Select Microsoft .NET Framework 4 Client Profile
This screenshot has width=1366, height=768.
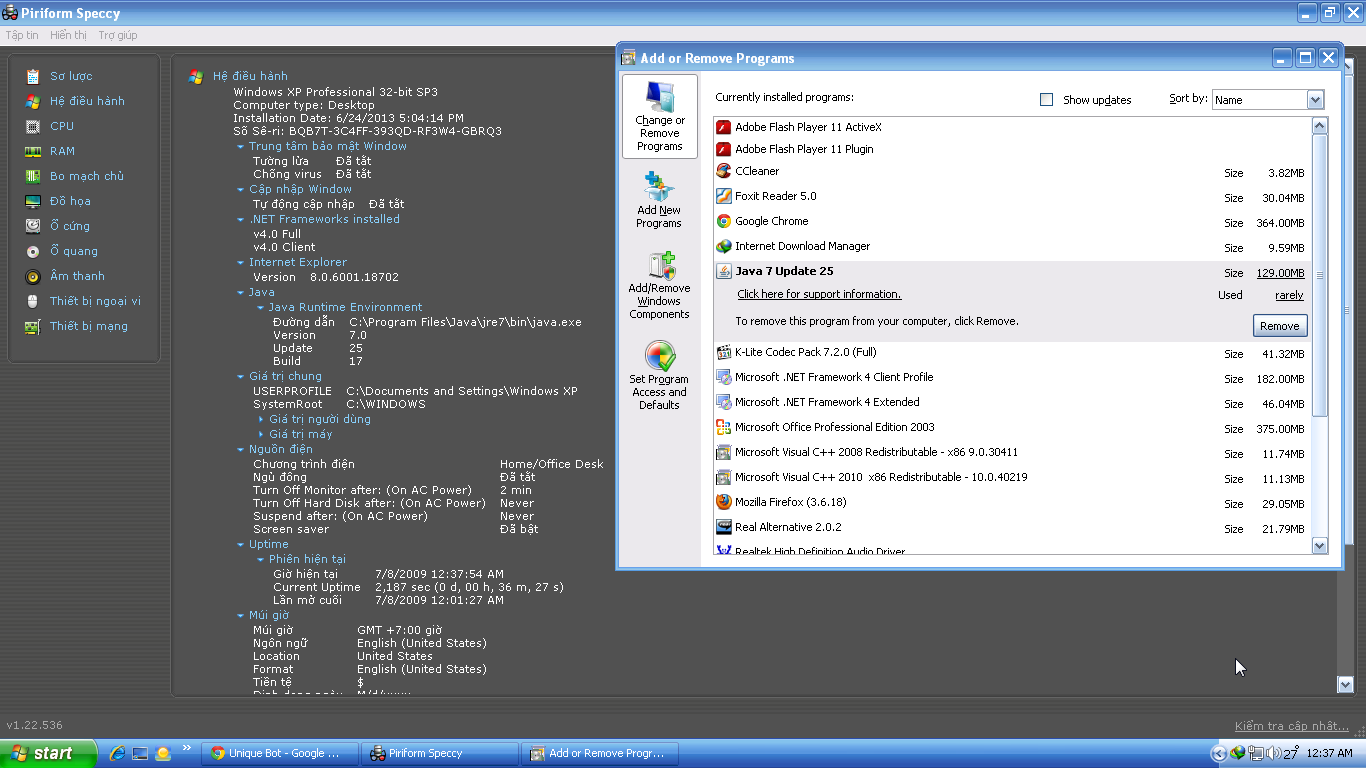(x=1012, y=377)
